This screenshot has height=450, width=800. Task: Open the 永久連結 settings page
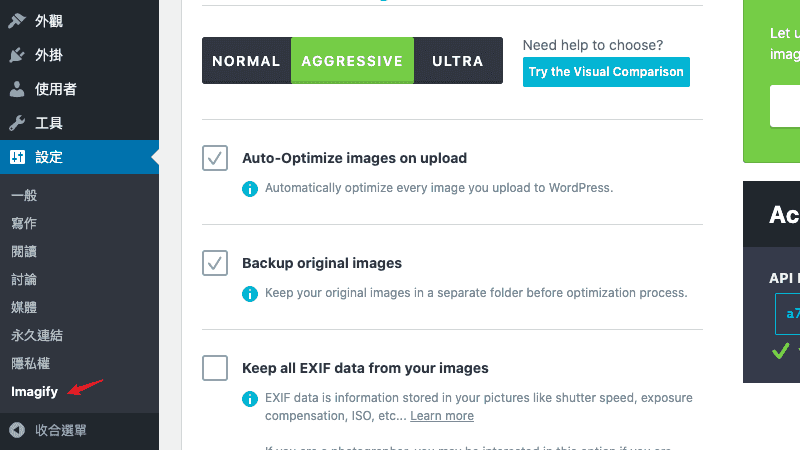[37, 335]
